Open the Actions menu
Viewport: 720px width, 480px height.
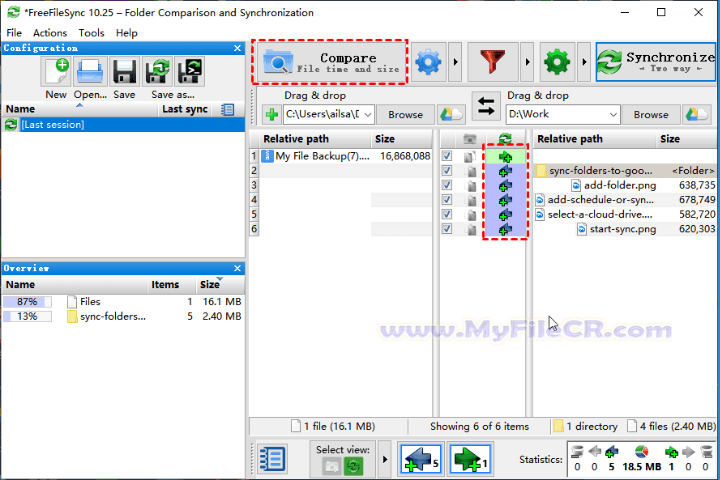(x=50, y=33)
